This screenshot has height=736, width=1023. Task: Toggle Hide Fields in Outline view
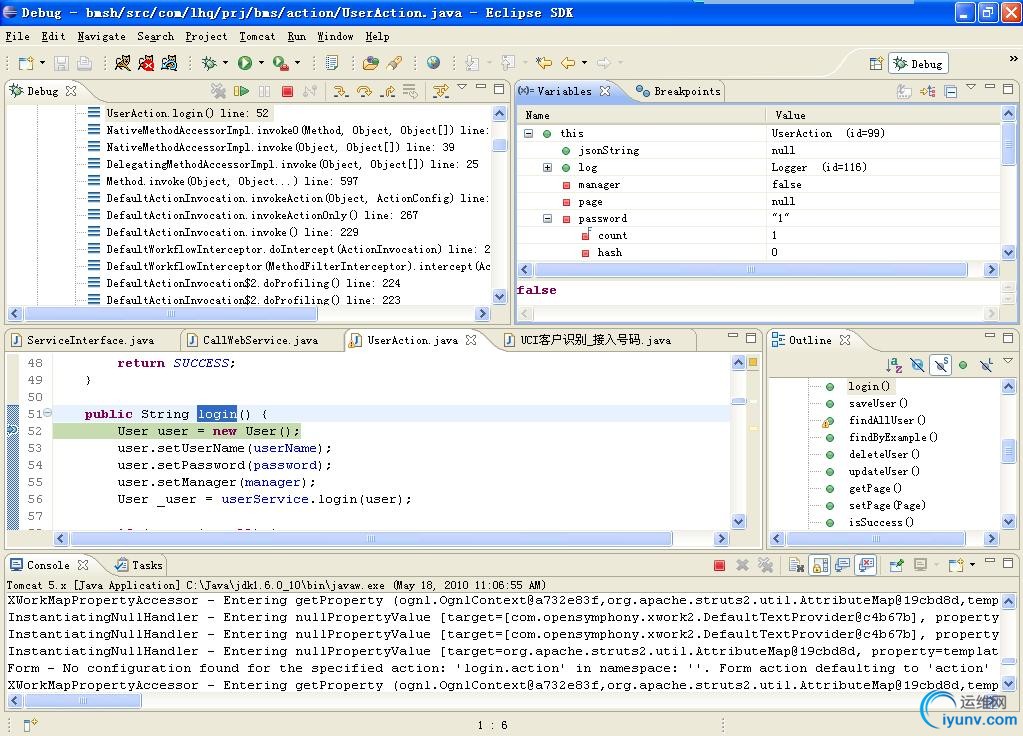pos(917,365)
